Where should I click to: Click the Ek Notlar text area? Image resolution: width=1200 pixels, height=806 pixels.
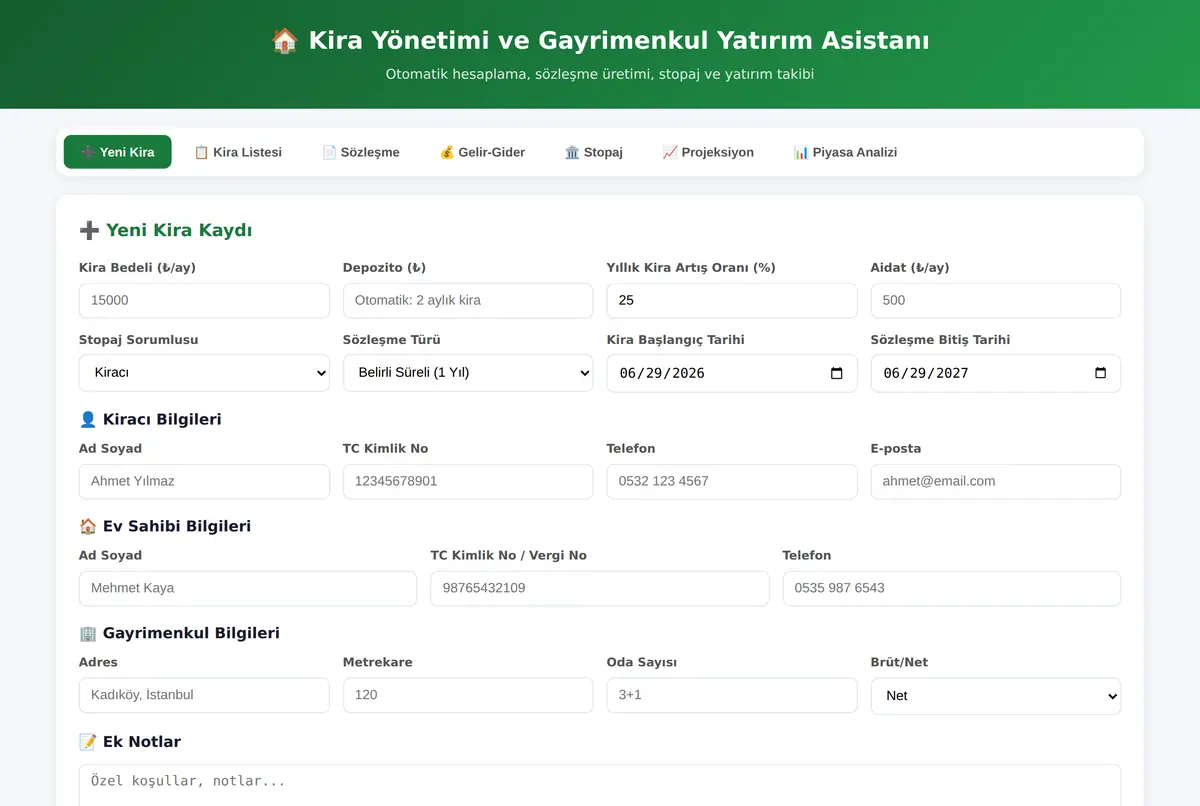point(600,786)
